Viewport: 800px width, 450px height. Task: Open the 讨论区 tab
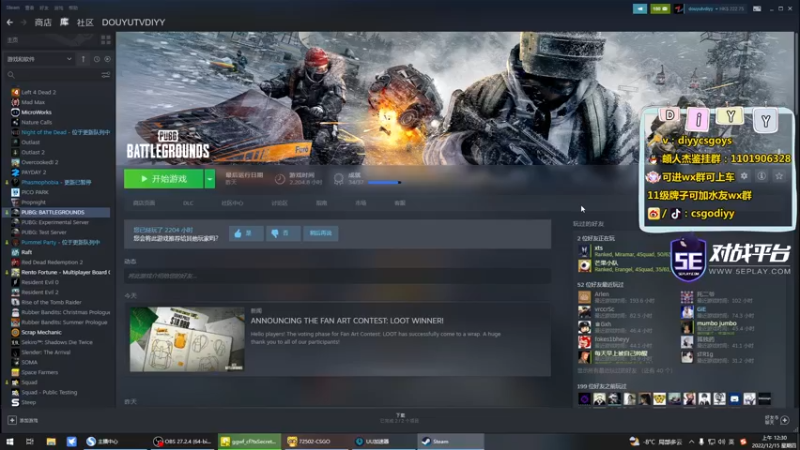[x=280, y=203]
